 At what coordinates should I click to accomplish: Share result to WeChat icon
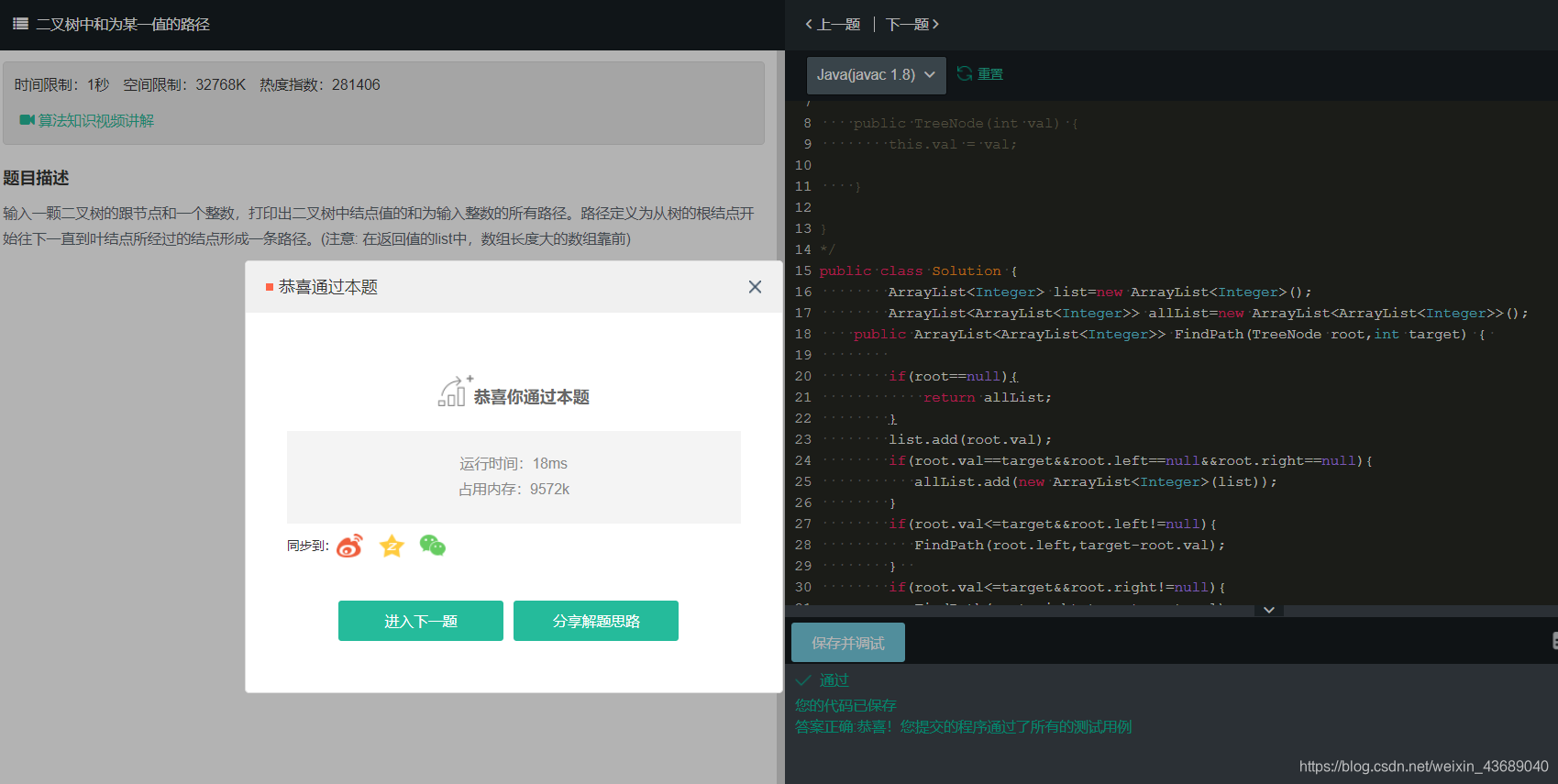point(432,546)
